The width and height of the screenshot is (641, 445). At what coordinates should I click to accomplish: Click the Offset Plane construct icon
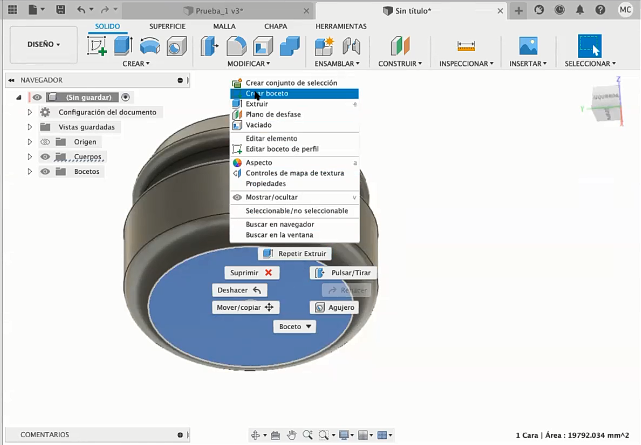point(400,46)
